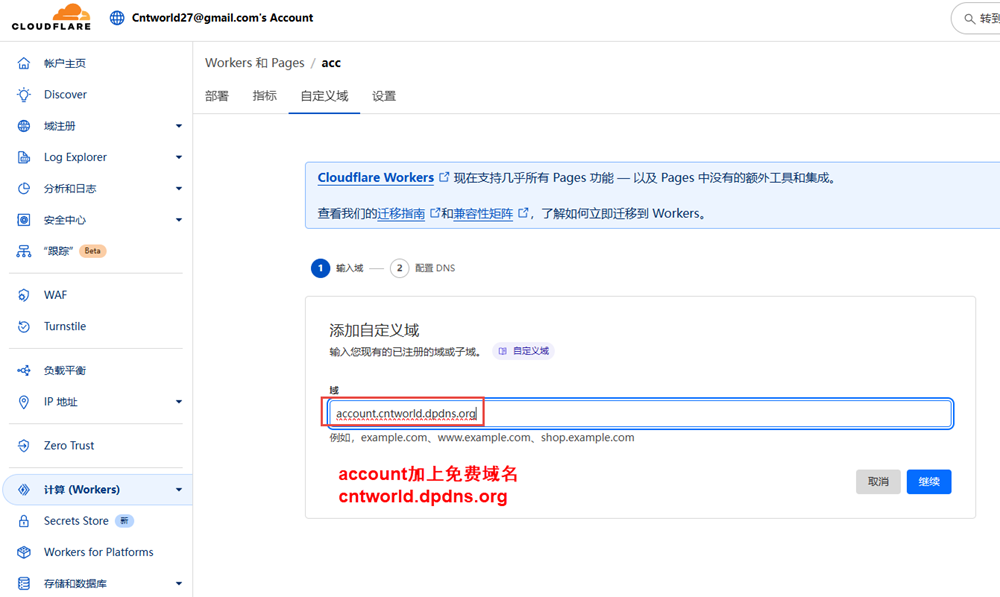Open the 设置 tab
Viewport: 1000px width, 597px height.
[384, 96]
